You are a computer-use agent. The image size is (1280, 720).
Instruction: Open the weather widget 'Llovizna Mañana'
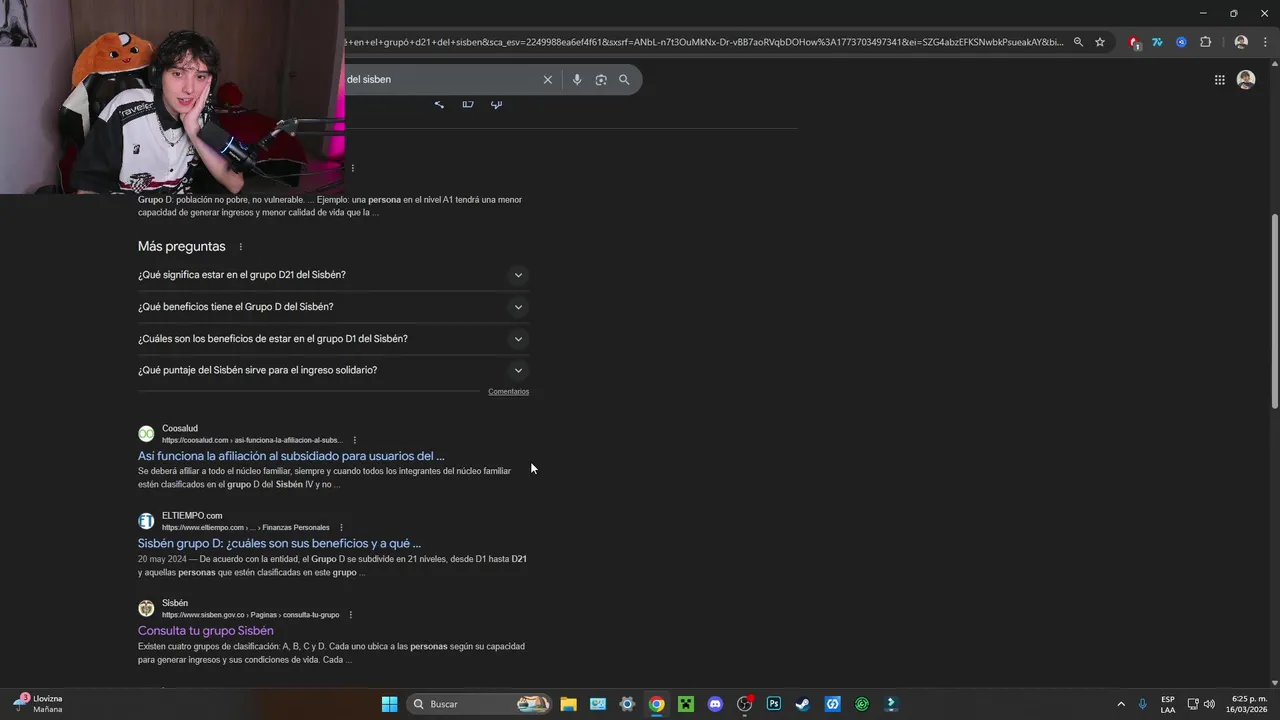[38, 704]
